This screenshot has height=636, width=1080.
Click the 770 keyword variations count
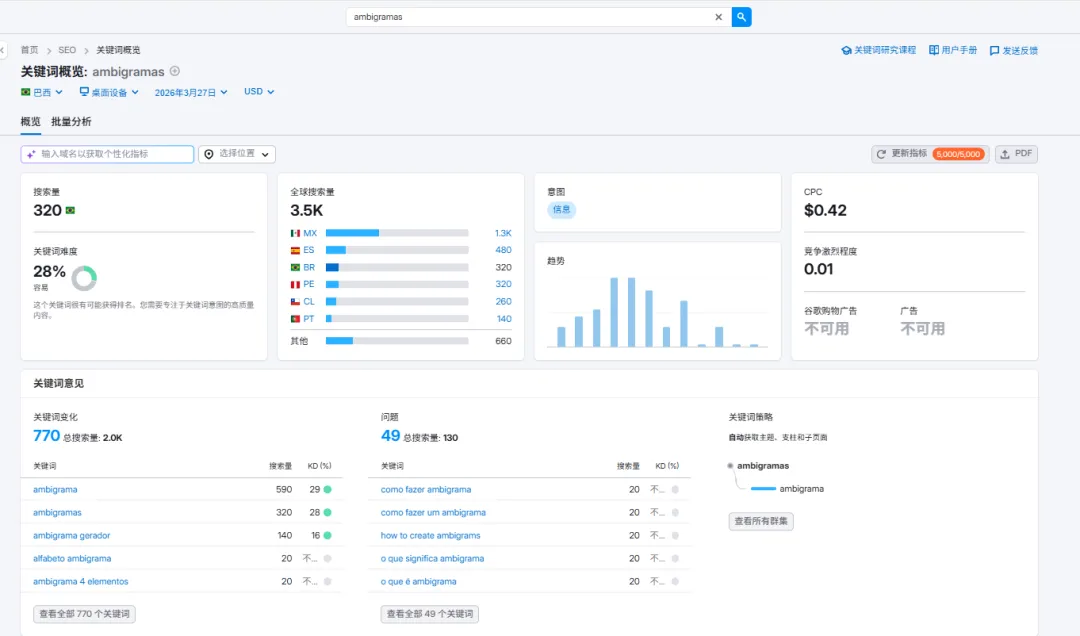pyautogui.click(x=46, y=435)
